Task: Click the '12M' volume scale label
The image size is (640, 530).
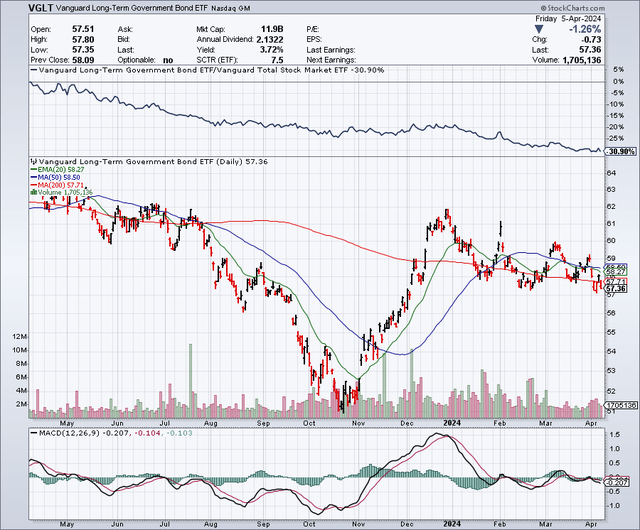Action: (x=20, y=336)
